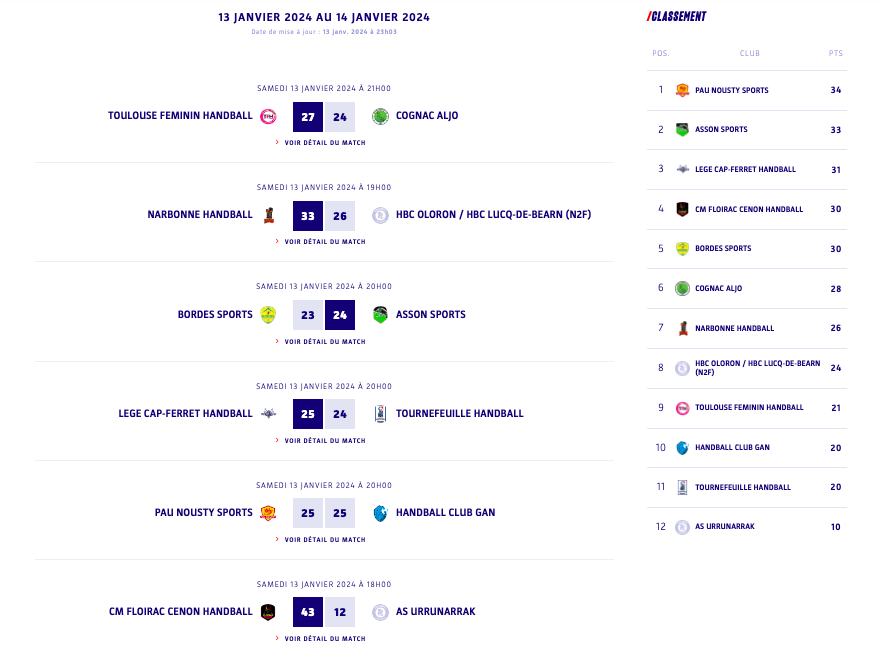Click Handball Club Gan logo in match row
The width and height of the screenshot is (882, 655).
click(x=380, y=512)
